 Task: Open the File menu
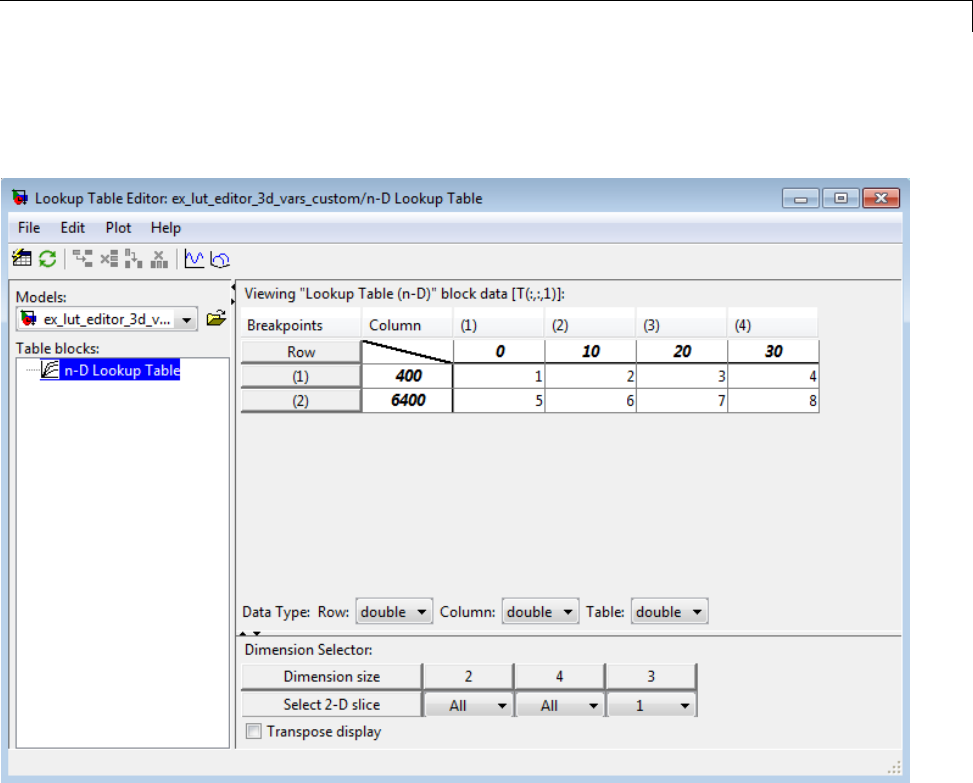coord(29,228)
